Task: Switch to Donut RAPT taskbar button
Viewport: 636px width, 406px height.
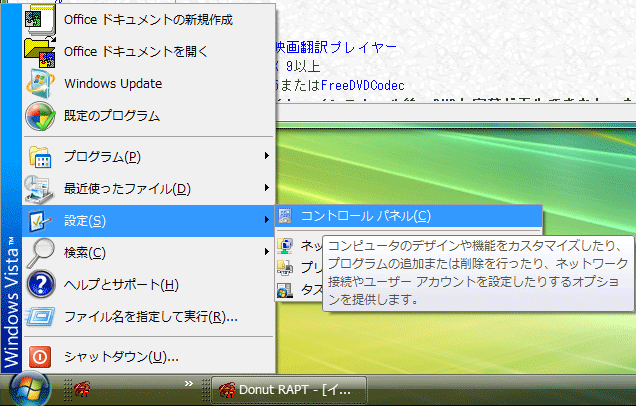Action: tap(289, 390)
